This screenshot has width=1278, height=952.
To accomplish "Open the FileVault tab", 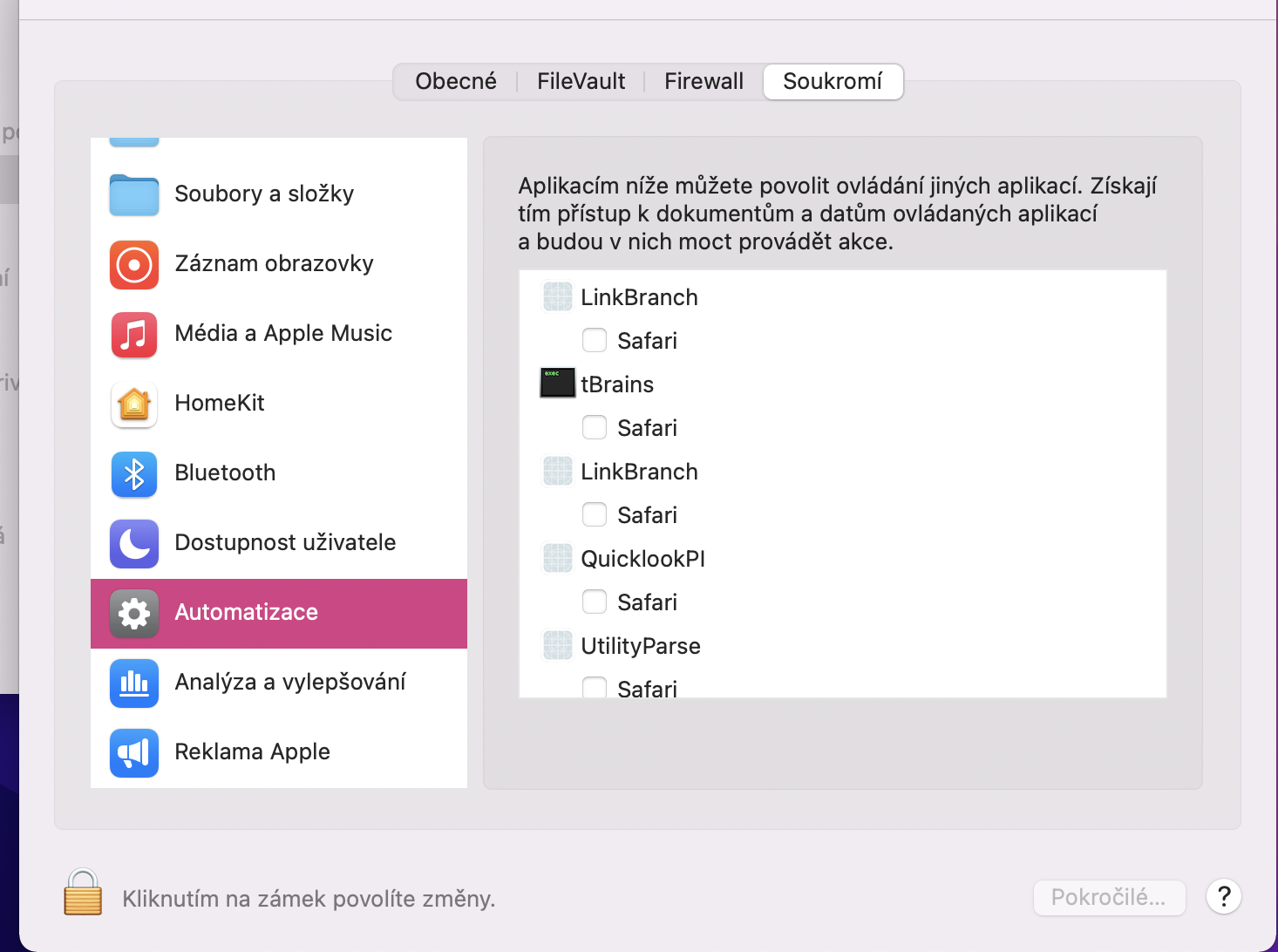I will coord(581,81).
